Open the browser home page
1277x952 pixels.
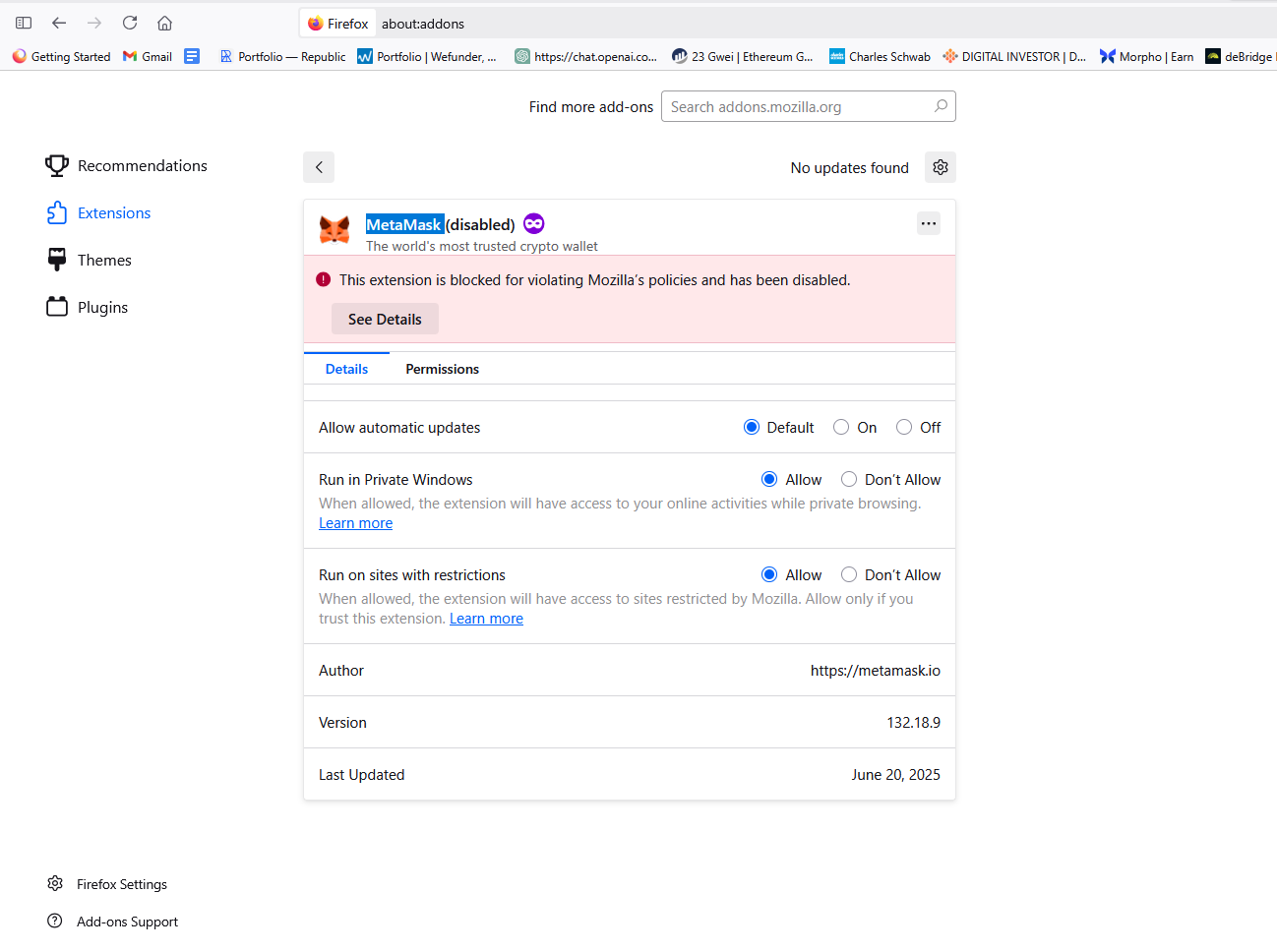point(165,23)
